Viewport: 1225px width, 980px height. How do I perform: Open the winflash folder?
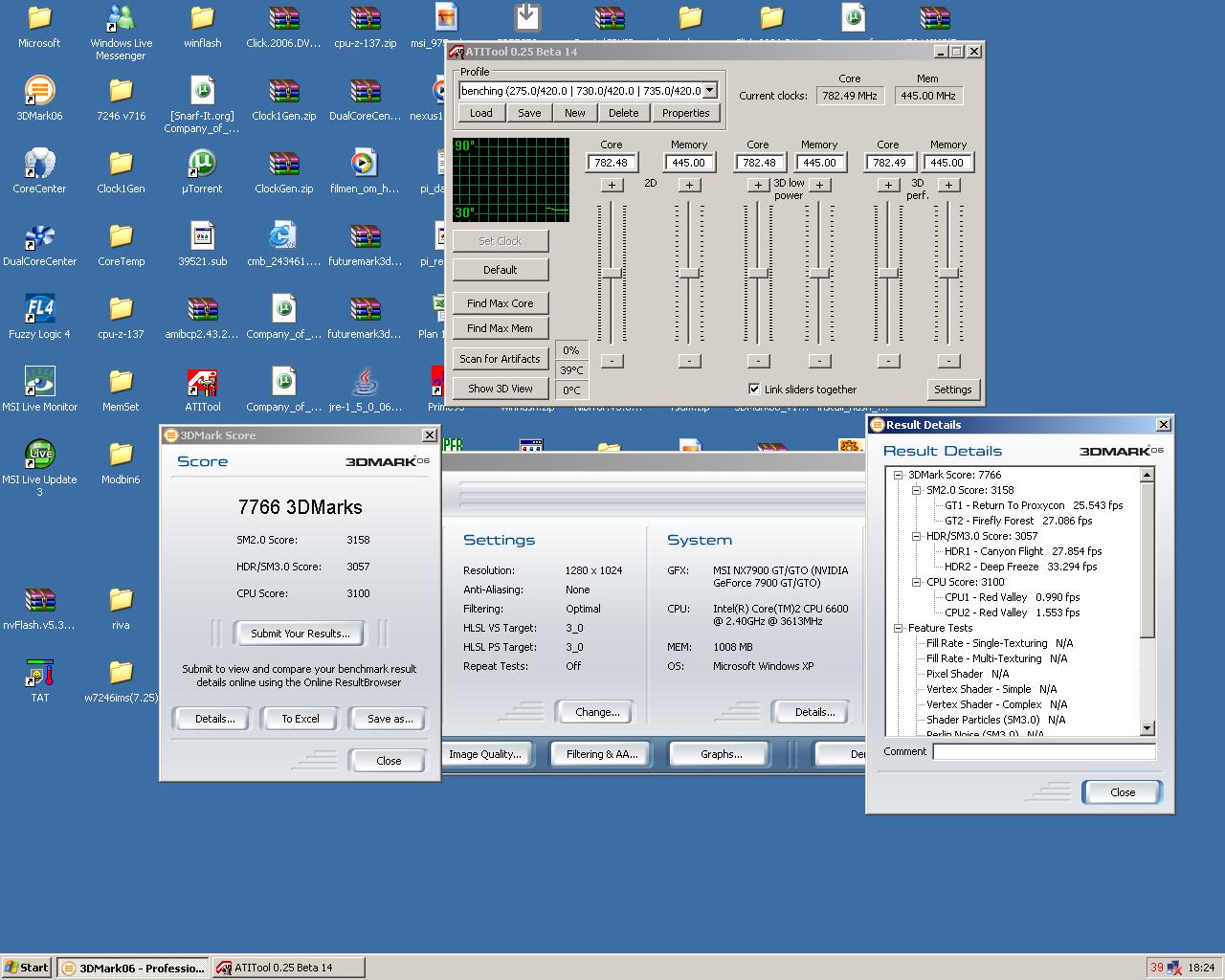202,26
